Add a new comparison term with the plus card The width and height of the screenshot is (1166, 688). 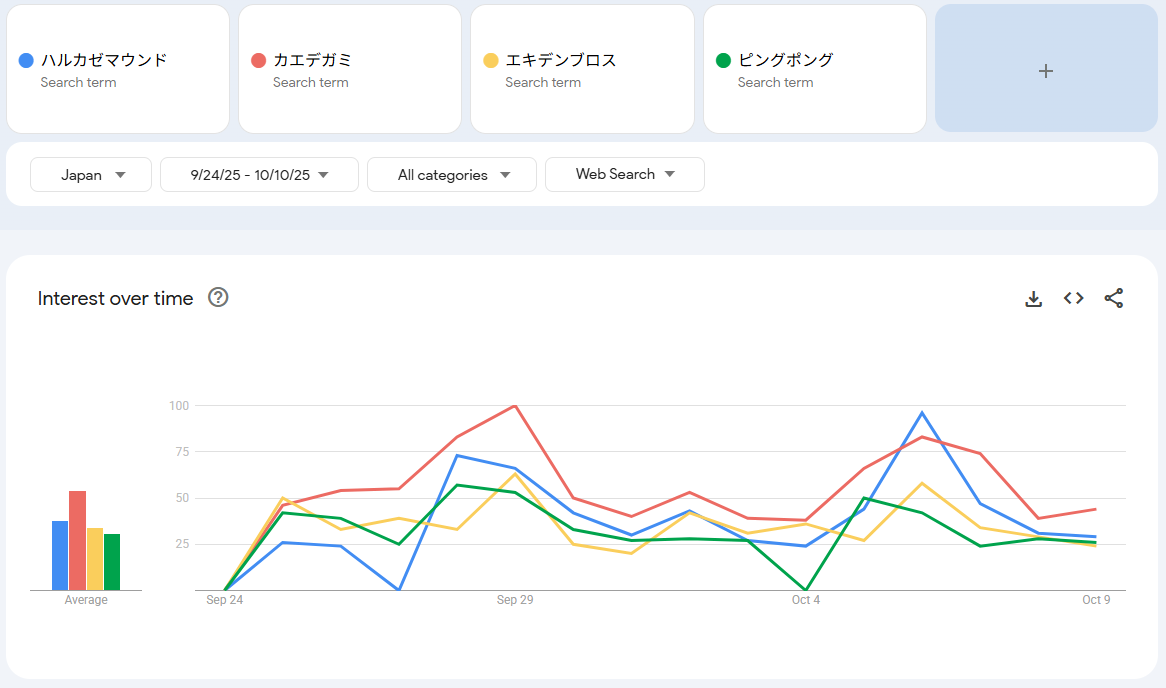tap(1046, 68)
